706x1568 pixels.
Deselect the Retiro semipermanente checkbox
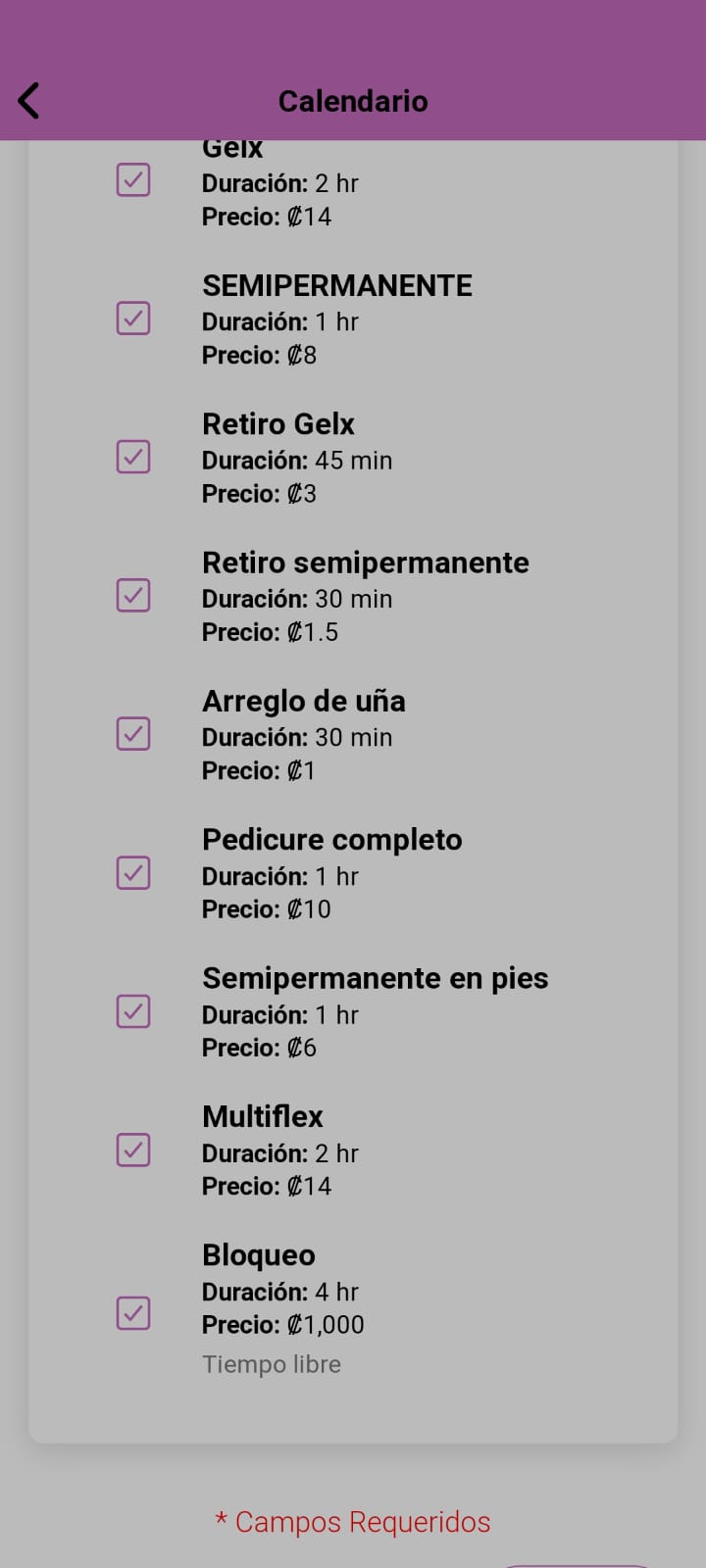tap(133, 596)
